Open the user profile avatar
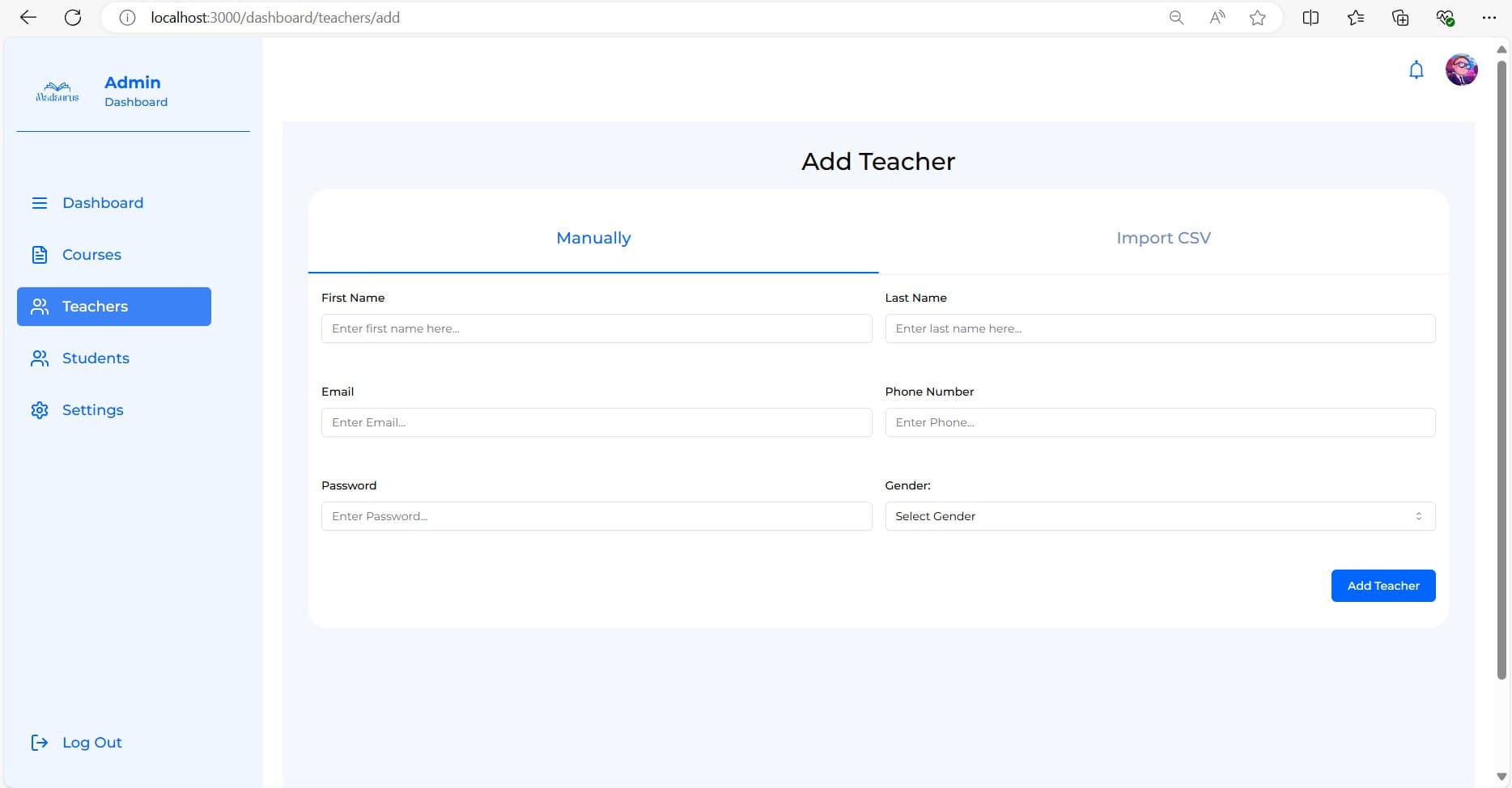The width and height of the screenshot is (1512, 788). click(1461, 70)
